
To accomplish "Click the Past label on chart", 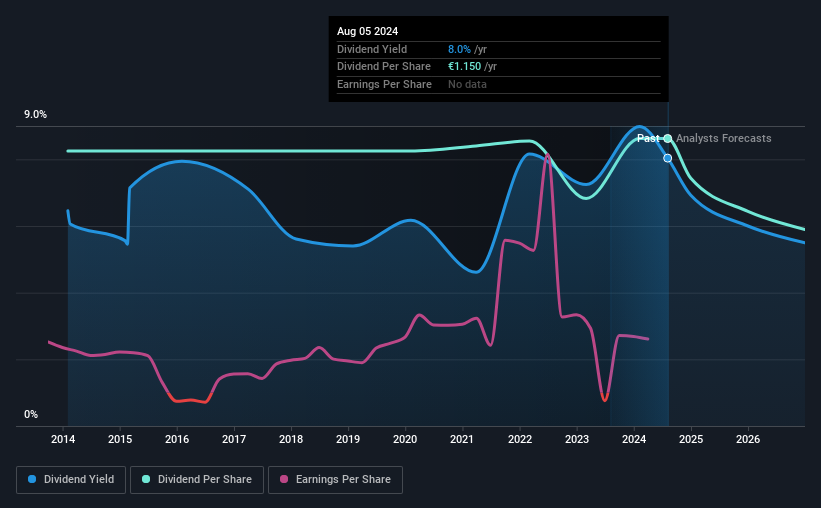I will point(648,138).
